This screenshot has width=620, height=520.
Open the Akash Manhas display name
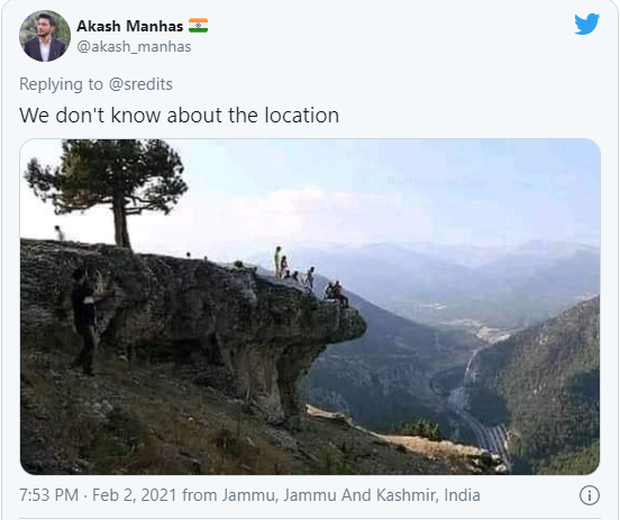coord(130,26)
